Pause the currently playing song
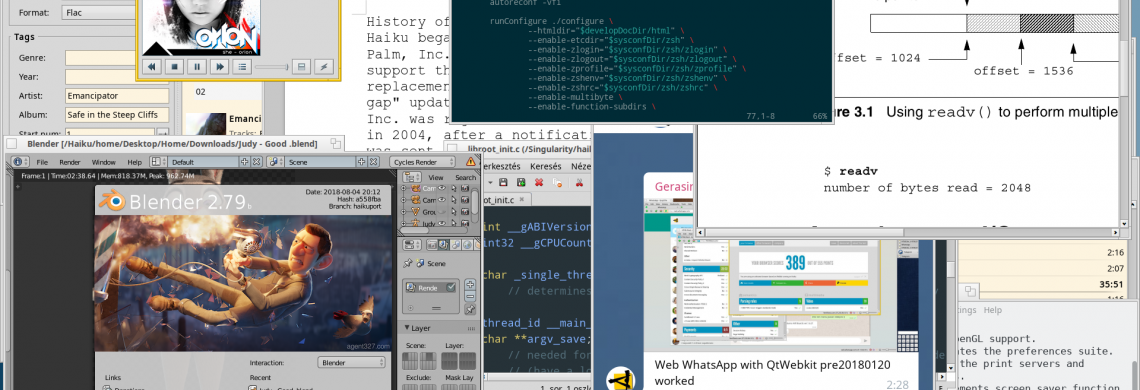This screenshot has height=390, width=1140. (196, 67)
